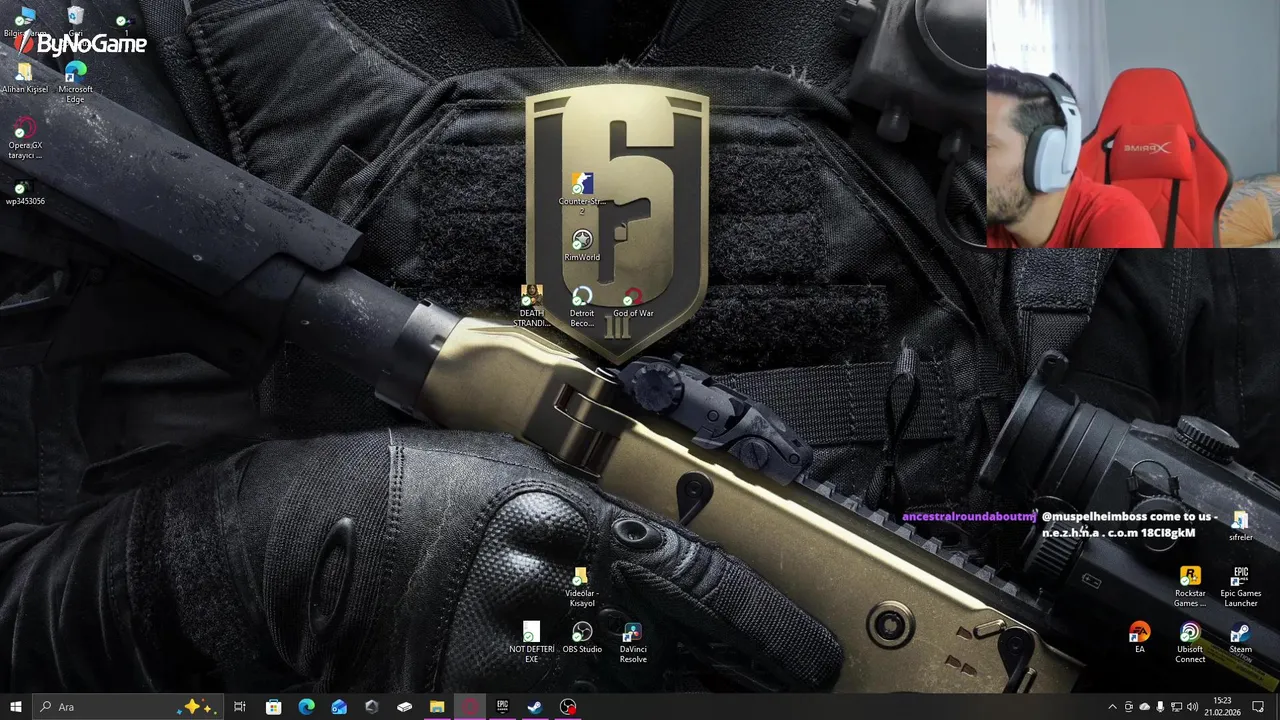This screenshot has width=1280, height=720.
Task: Open the Outlook mail taskbar icon
Action: [x=339, y=707]
